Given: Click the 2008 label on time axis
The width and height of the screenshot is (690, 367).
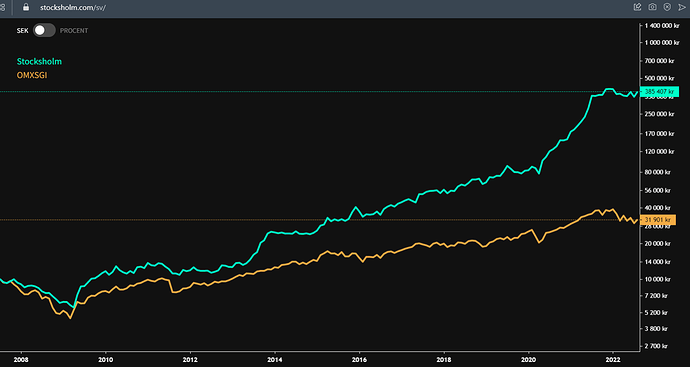Looking at the screenshot, I should click(21, 359).
